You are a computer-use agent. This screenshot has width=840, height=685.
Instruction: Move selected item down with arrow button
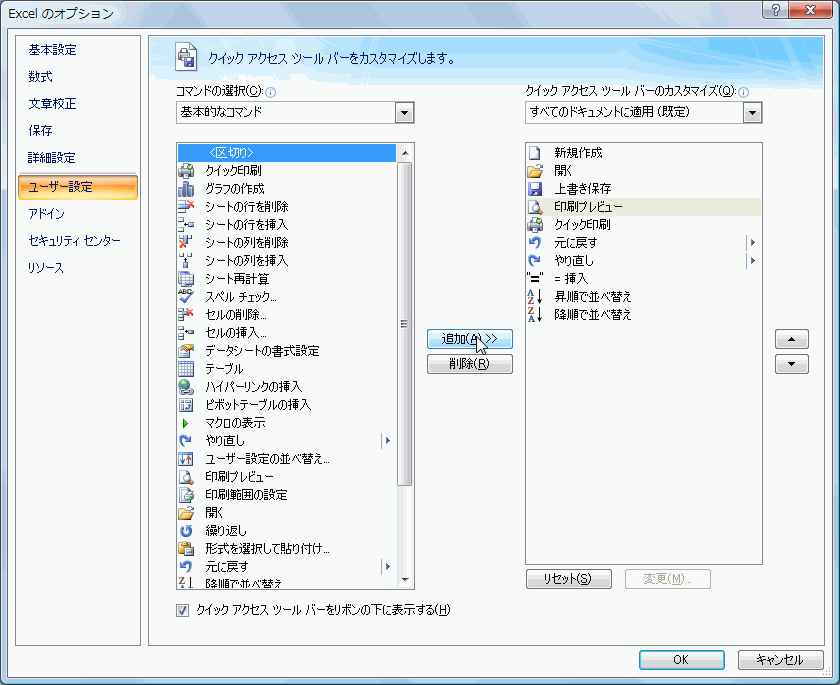pos(791,364)
